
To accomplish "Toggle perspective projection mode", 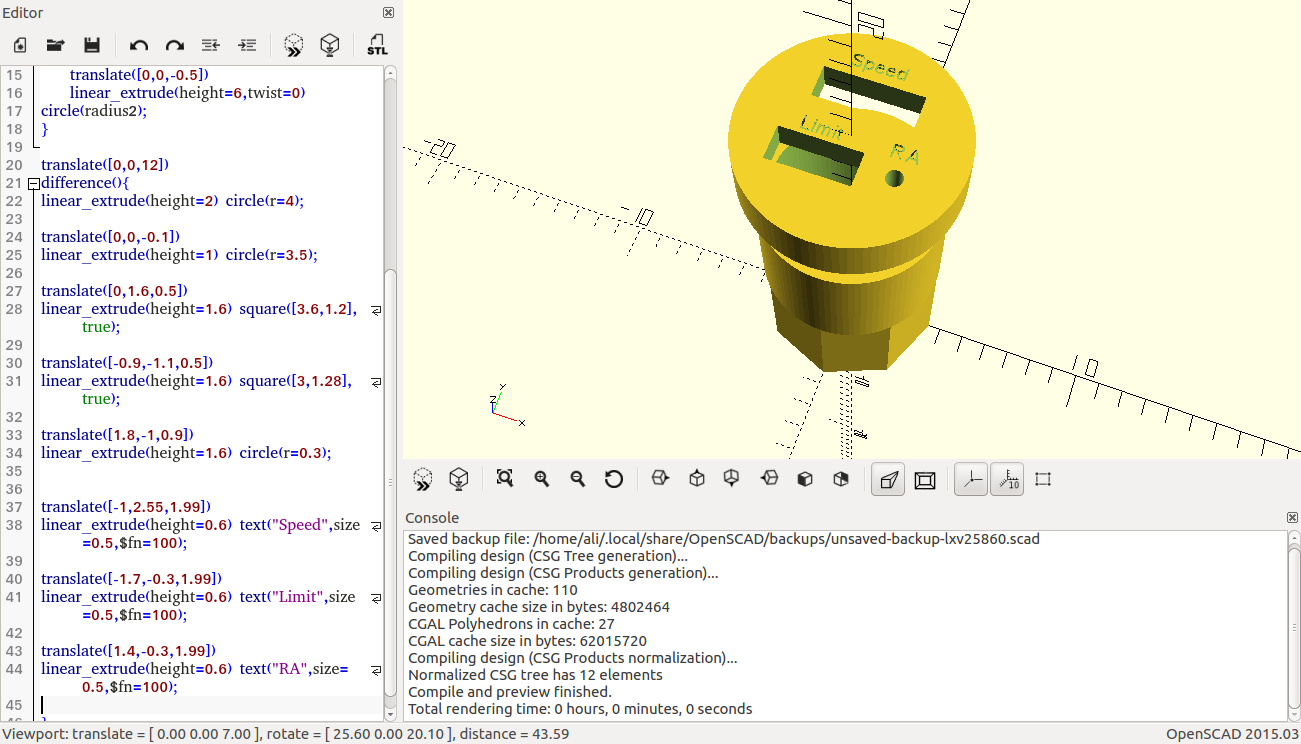I will 887,479.
